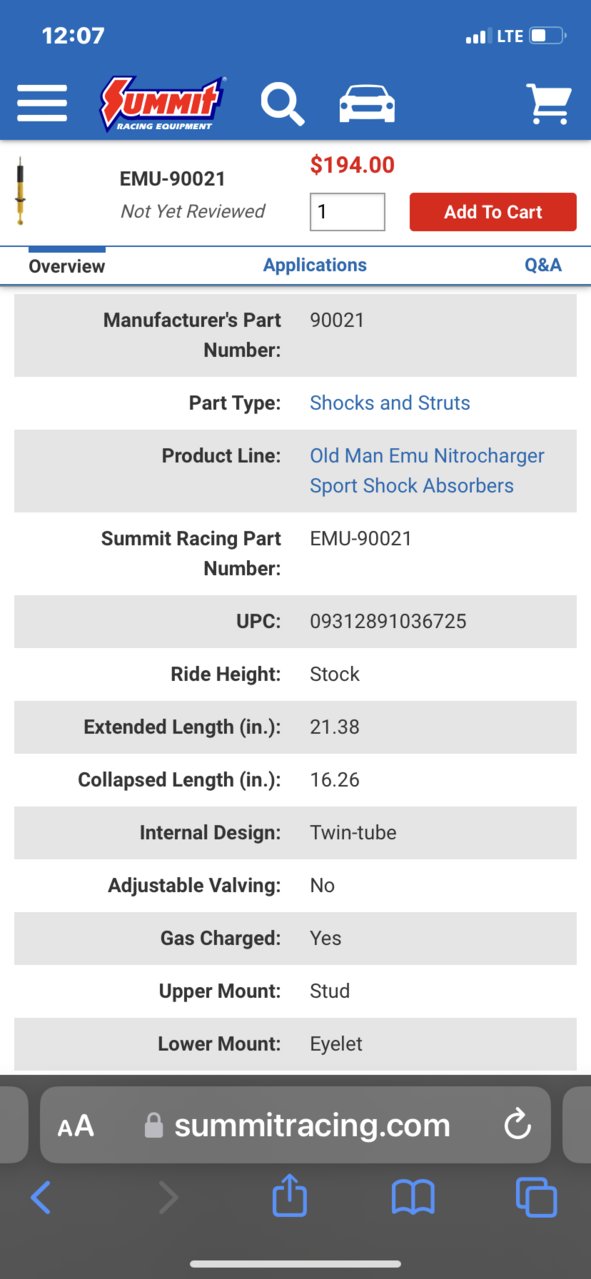Tap the Summit Racing logo
This screenshot has height=1279, width=591.
(163, 103)
